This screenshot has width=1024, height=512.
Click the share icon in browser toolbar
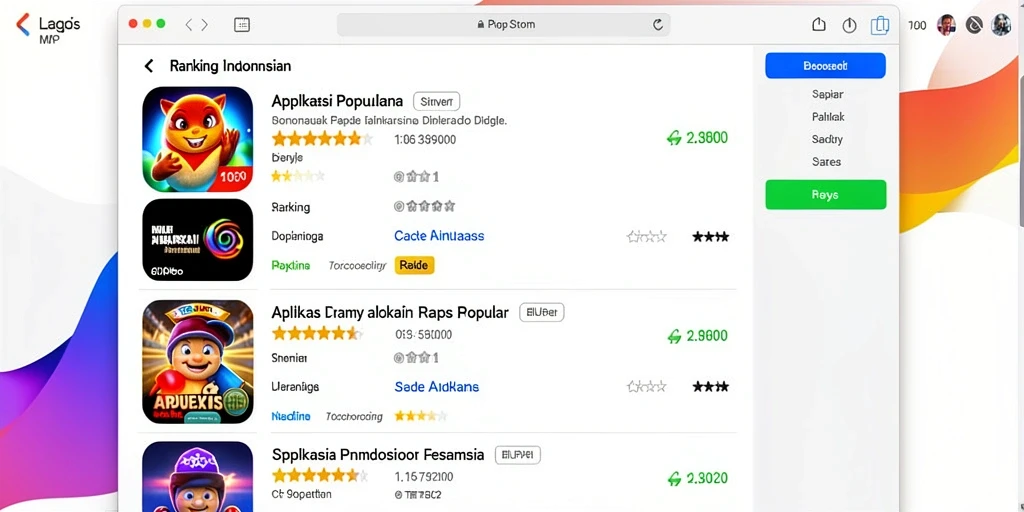coord(818,25)
